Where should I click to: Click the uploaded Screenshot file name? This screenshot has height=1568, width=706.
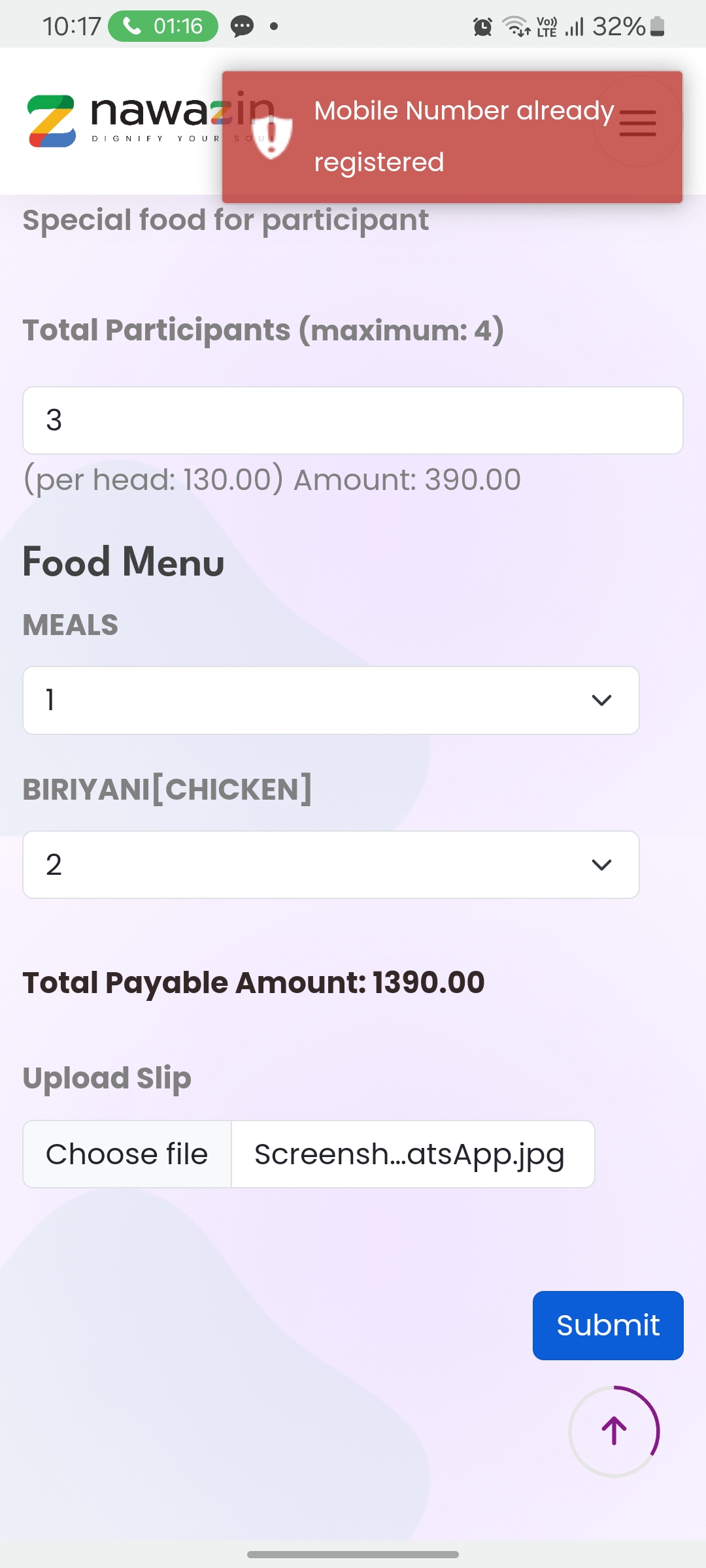pyautogui.click(x=410, y=1154)
